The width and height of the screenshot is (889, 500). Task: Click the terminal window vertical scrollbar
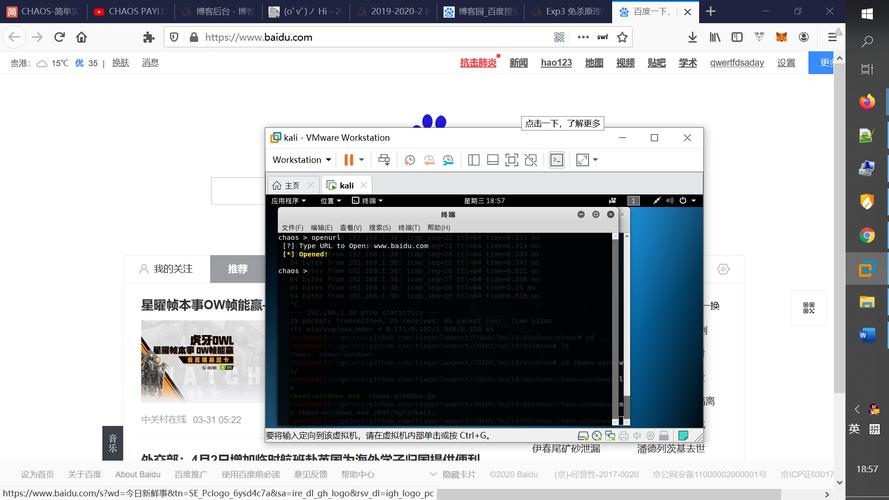(x=615, y=328)
